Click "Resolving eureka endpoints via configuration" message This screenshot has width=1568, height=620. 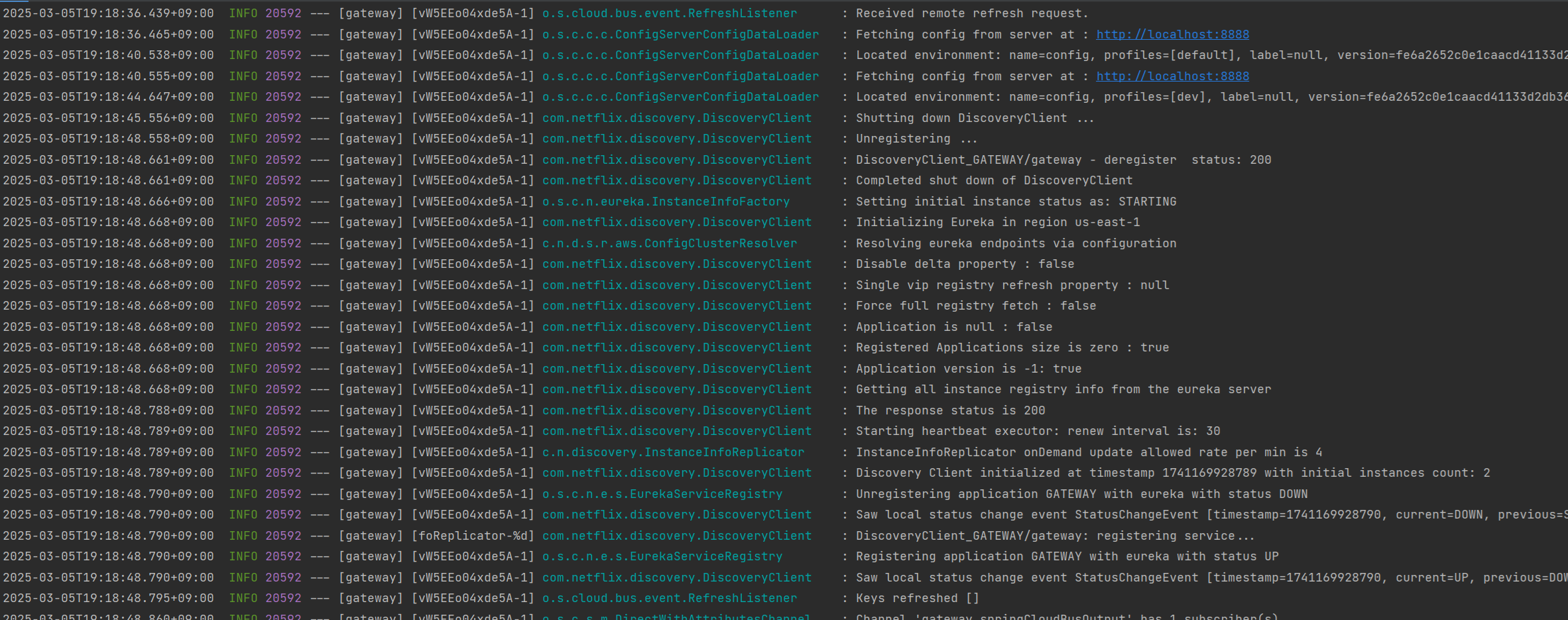pyautogui.click(x=1016, y=243)
